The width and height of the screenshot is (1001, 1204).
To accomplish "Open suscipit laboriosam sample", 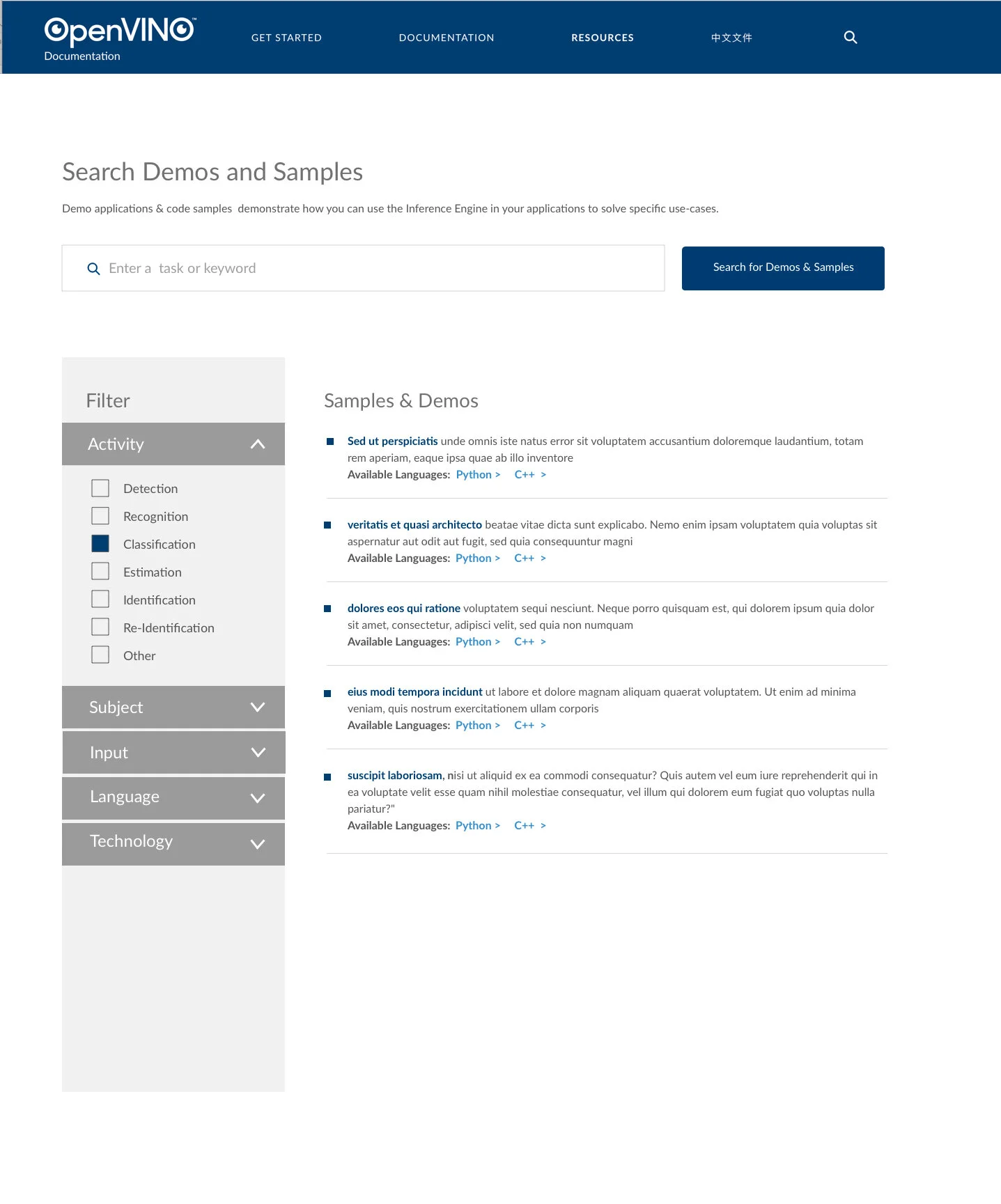I will click(x=394, y=776).
